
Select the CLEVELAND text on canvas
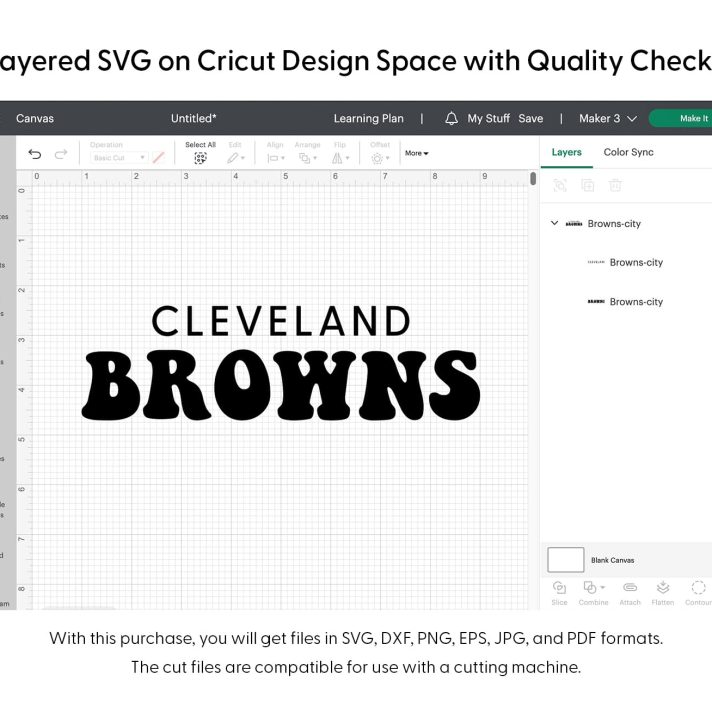pyautogui.click(x=281, y=321)
